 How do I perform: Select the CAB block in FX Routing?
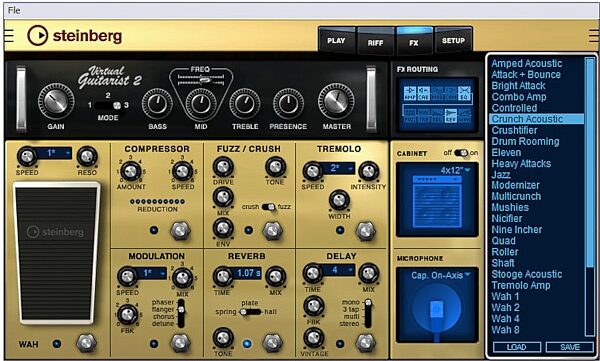[423, 94]
